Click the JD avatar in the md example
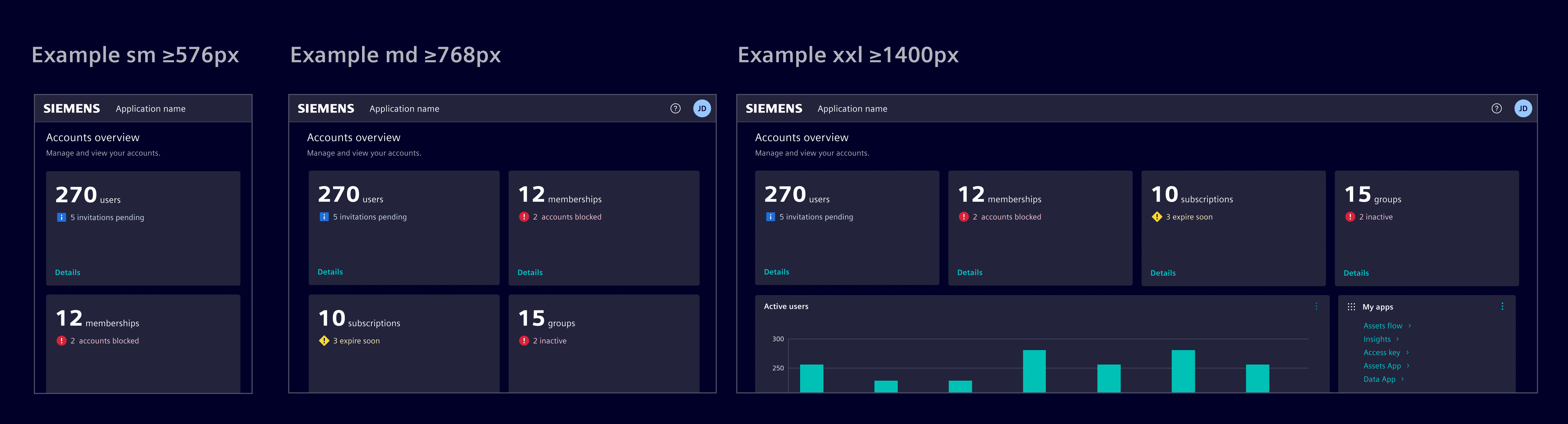This screenshot has width=1568, height=424. [x=702, y=108]
